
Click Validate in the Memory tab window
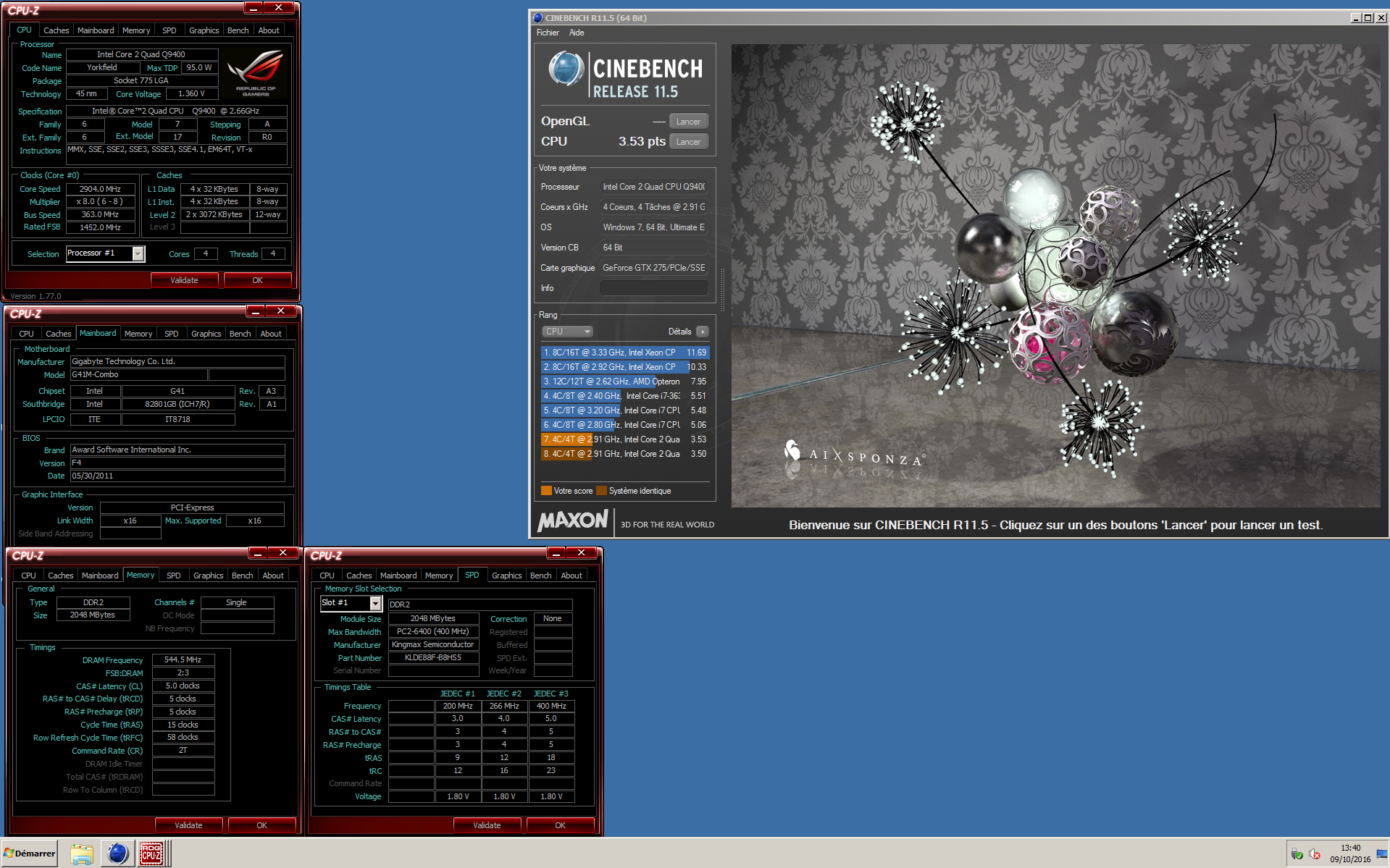pos(188,825)
